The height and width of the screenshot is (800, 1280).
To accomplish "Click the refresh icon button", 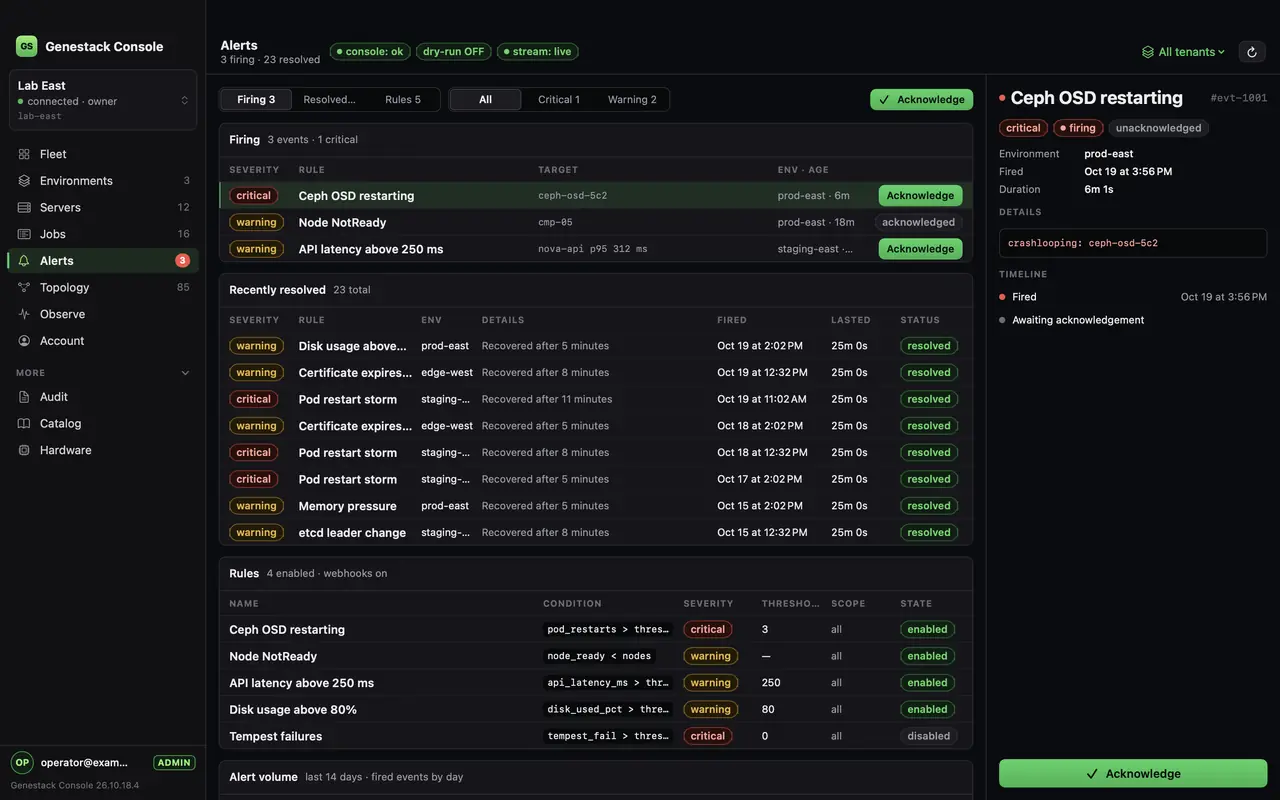I will click(1253, 52).
